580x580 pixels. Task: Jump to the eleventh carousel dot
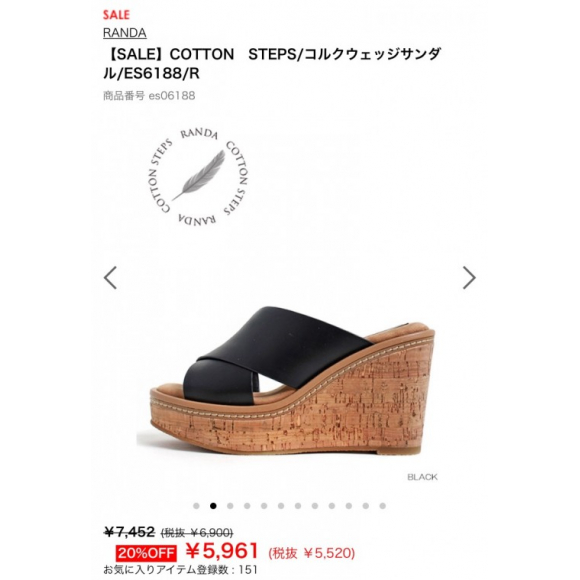click(x=366, y=506)
